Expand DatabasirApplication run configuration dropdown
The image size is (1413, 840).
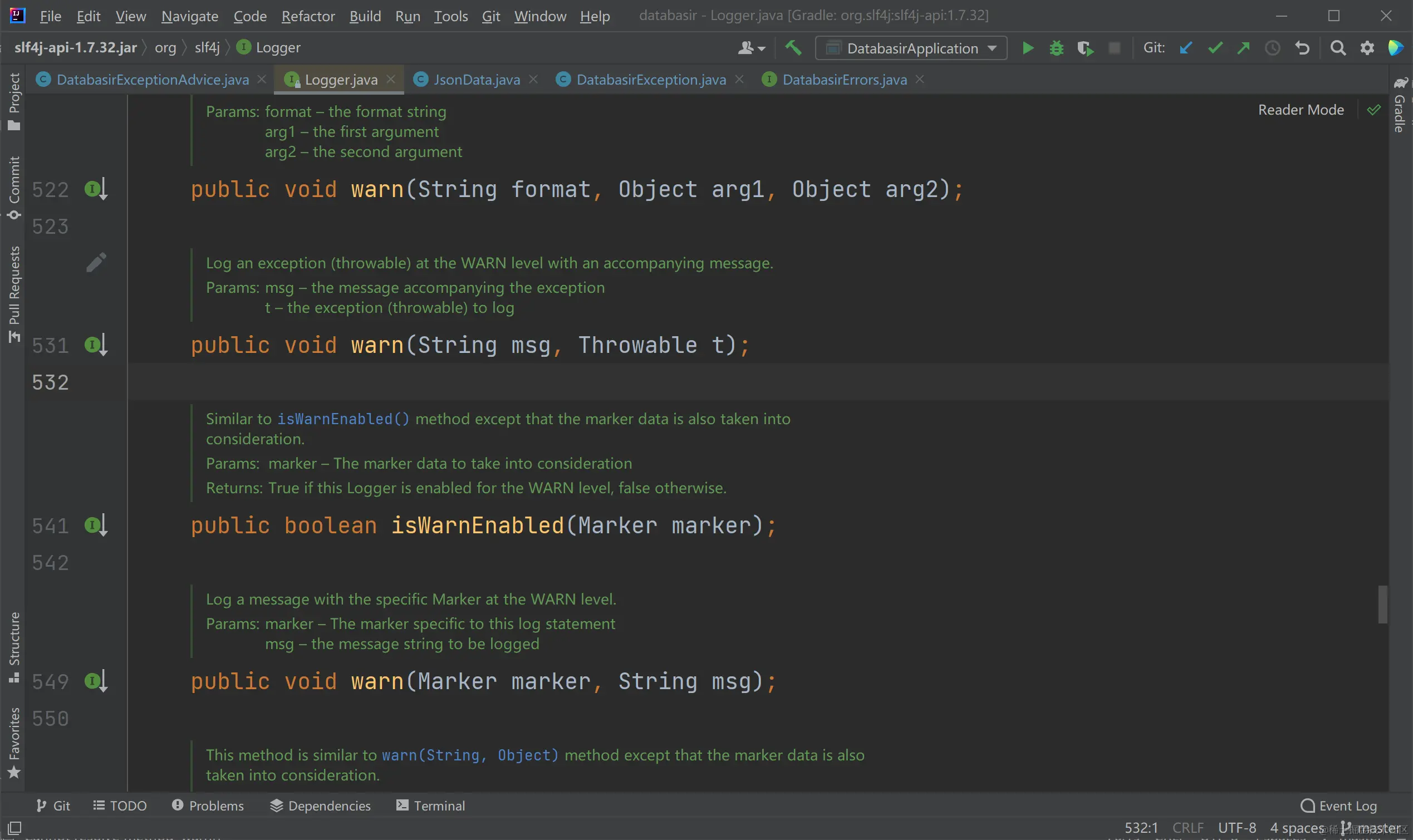[992, 48]
